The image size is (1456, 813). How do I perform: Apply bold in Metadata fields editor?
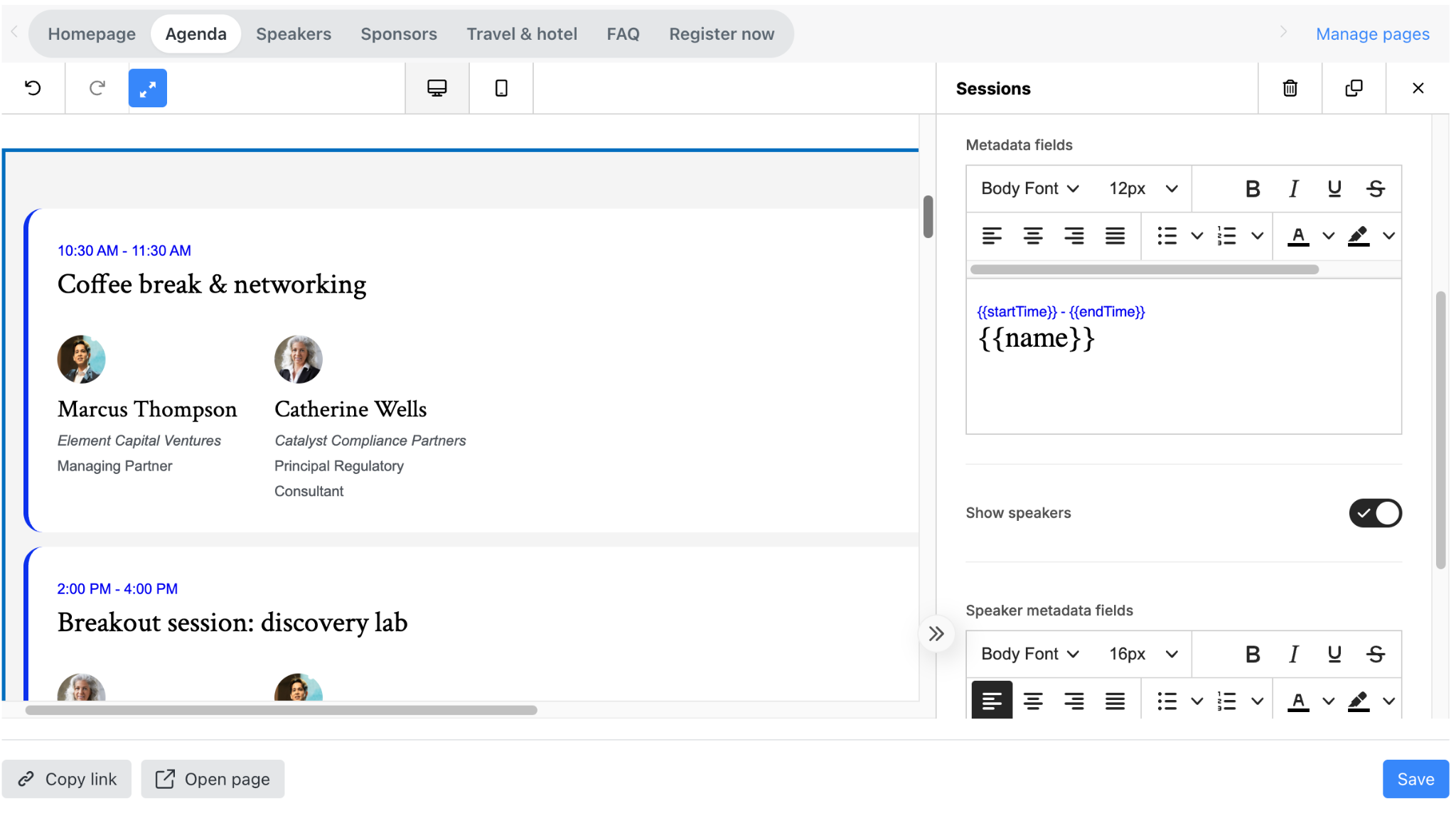pos(1253,188)
